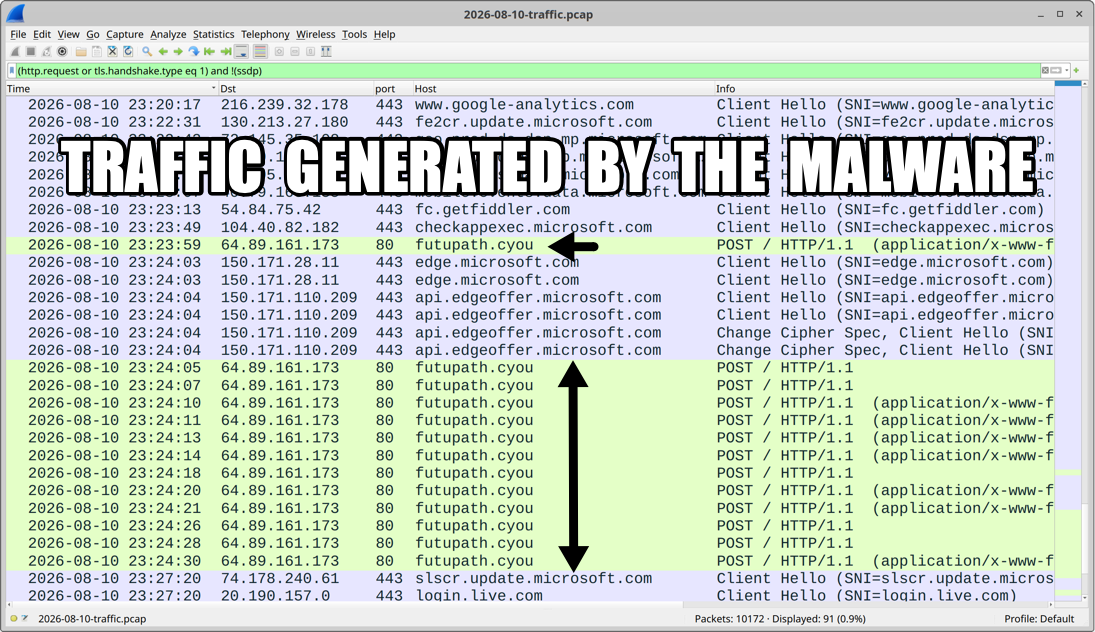Viewport: 1095px width, 632px height.
Task: Open capture file properties status icon
Action: point(25,619)
